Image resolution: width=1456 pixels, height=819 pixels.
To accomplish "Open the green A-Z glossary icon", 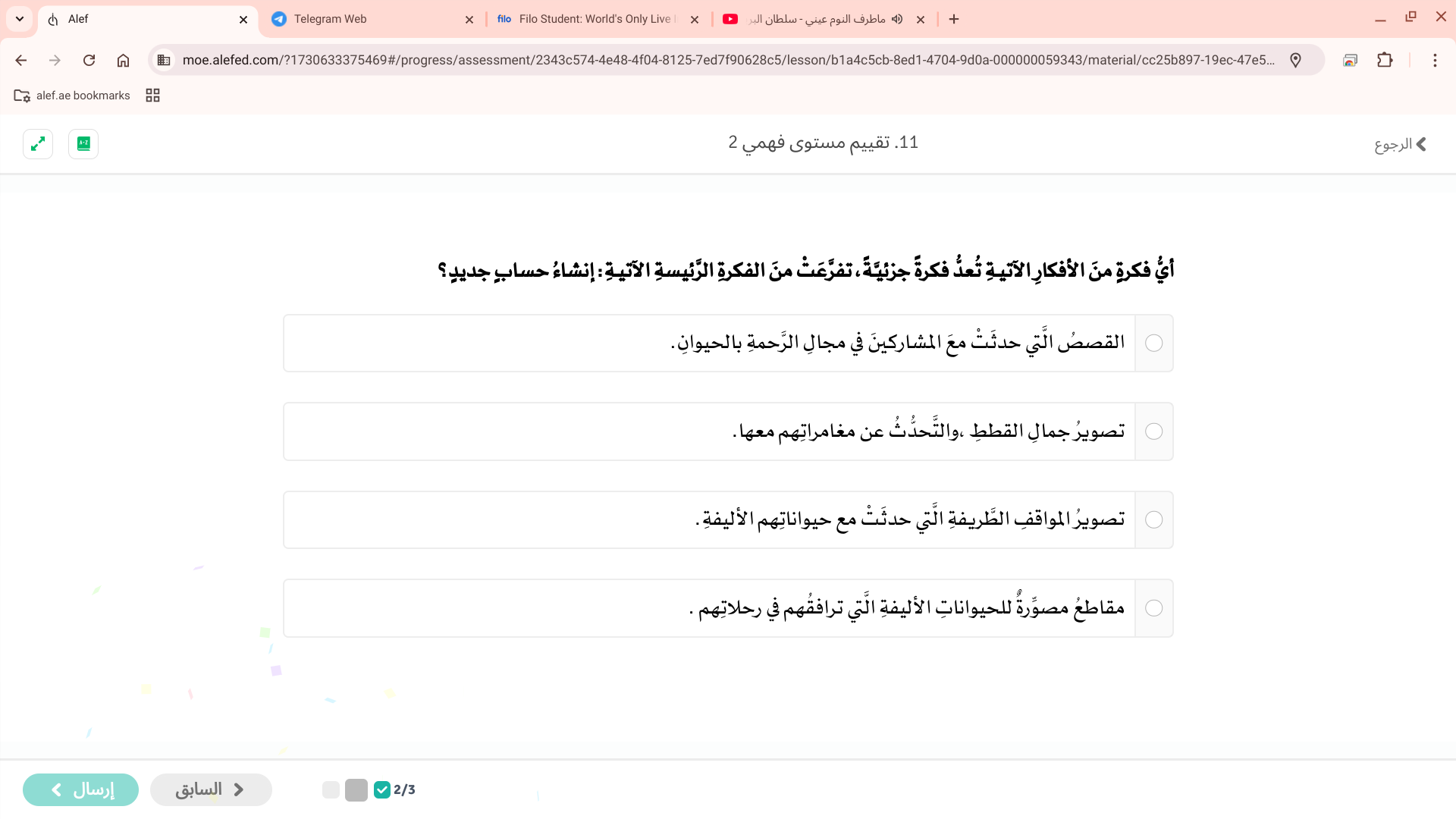I will pyautogui.click(x=83, y=143).
